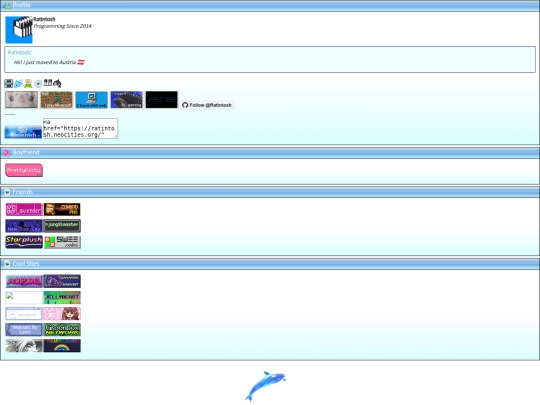
Task: Open the Starplush friend banner
Action: [24, 242]
